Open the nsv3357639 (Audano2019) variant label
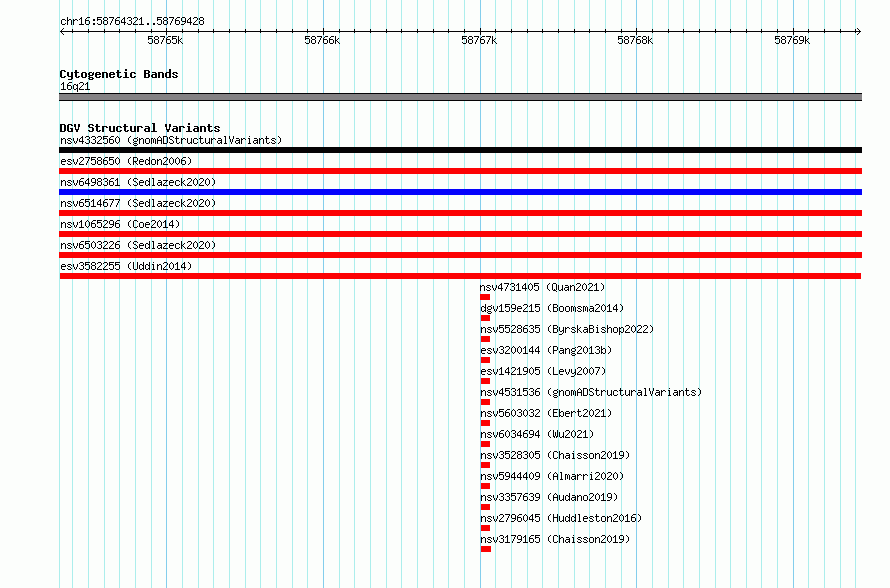The width and height of the screenshot is (890, 588). click(x=549, y=497)
